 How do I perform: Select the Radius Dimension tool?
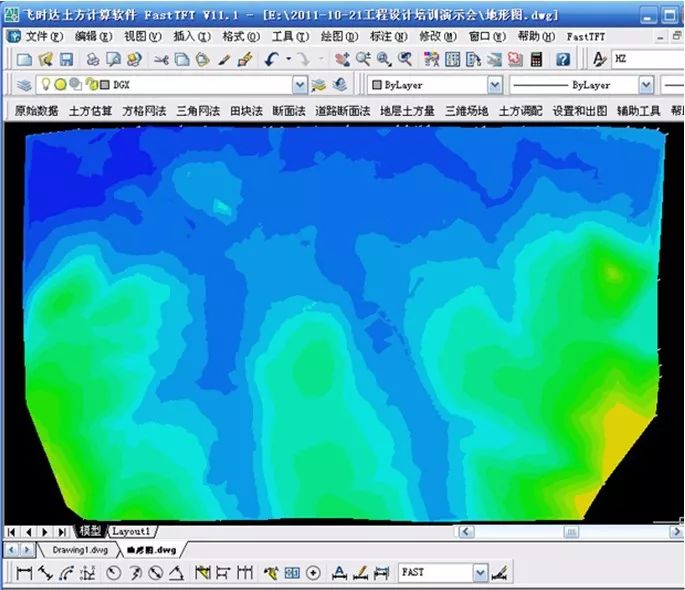[x=114, y=573]
